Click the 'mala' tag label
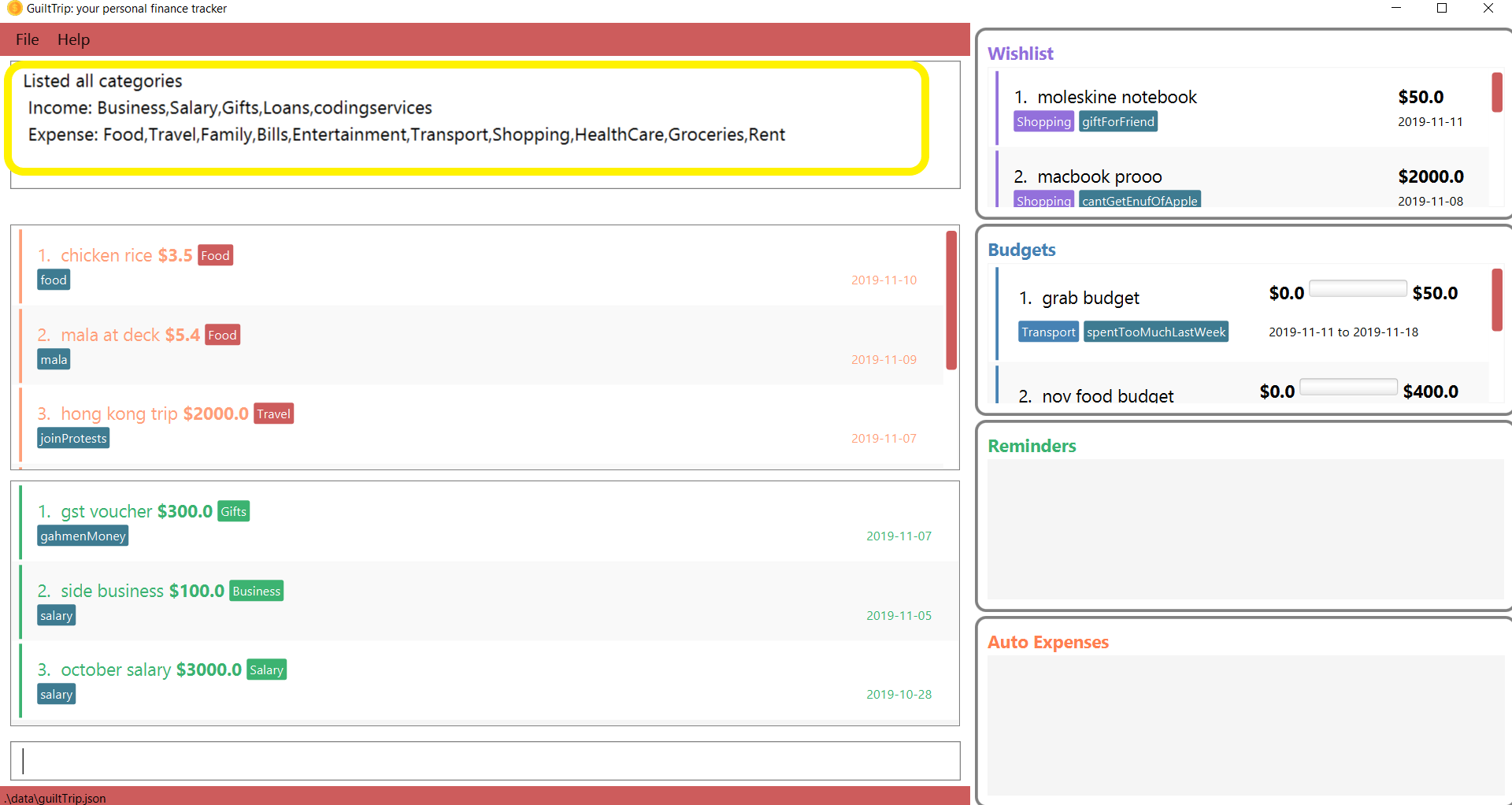 pos(54,359)
